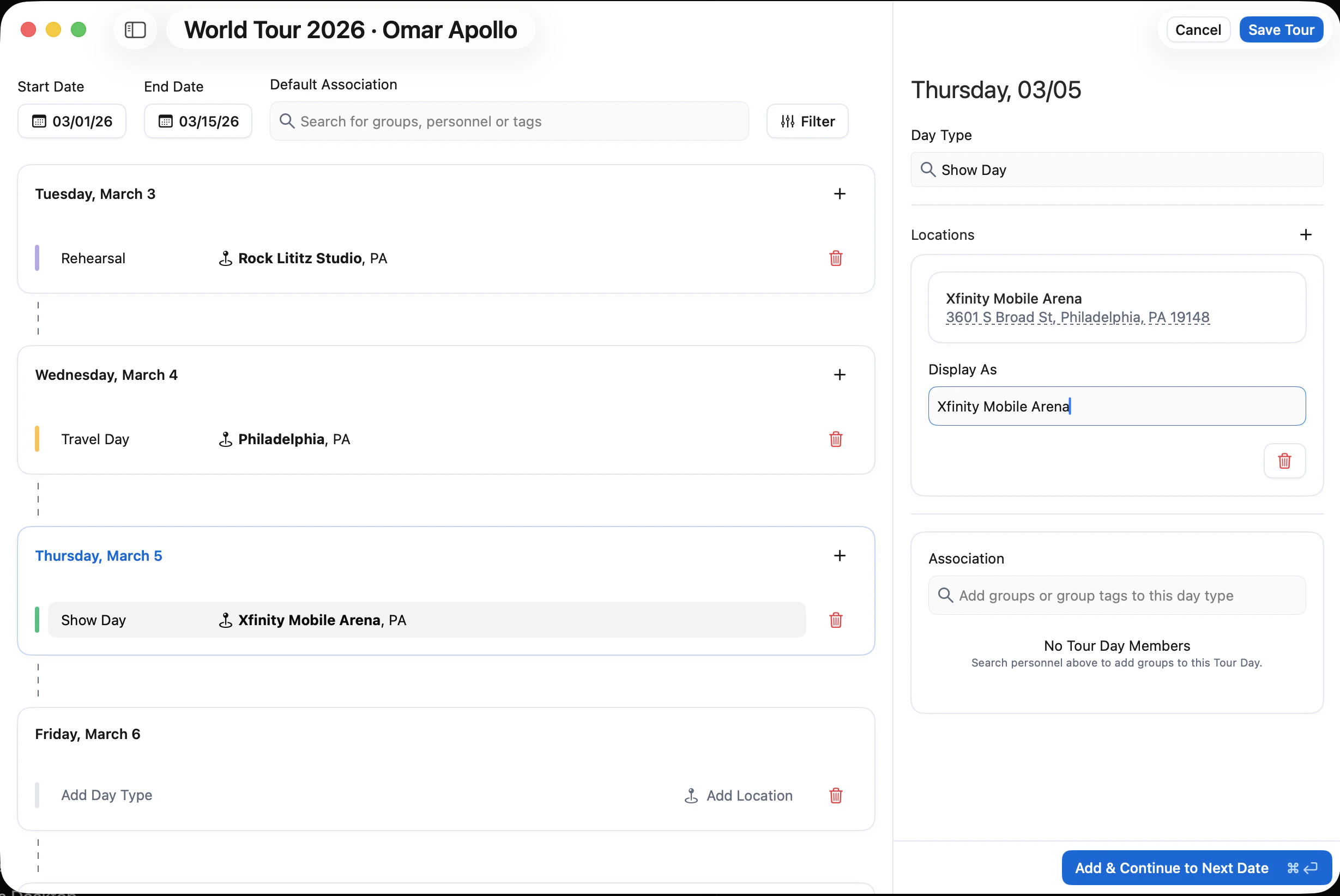Viewport: 1340px width, 896px height.
Task: Open the End Date picker
Action: pyautogui.click(x=198, y=121)
